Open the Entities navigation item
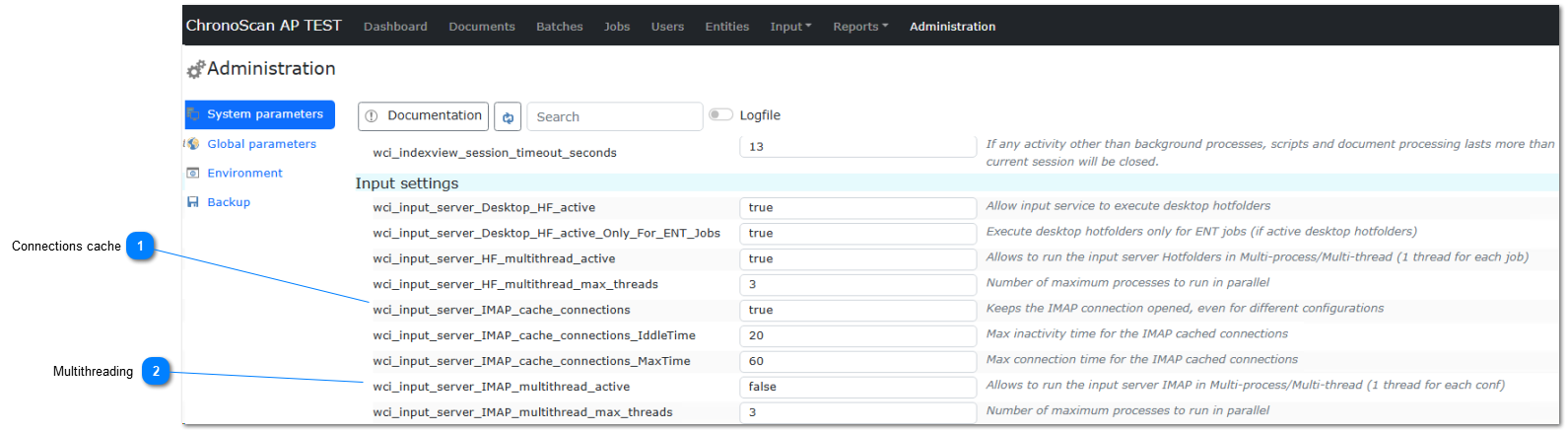Viewport: 1568px width, 433px height. point(726,27)
